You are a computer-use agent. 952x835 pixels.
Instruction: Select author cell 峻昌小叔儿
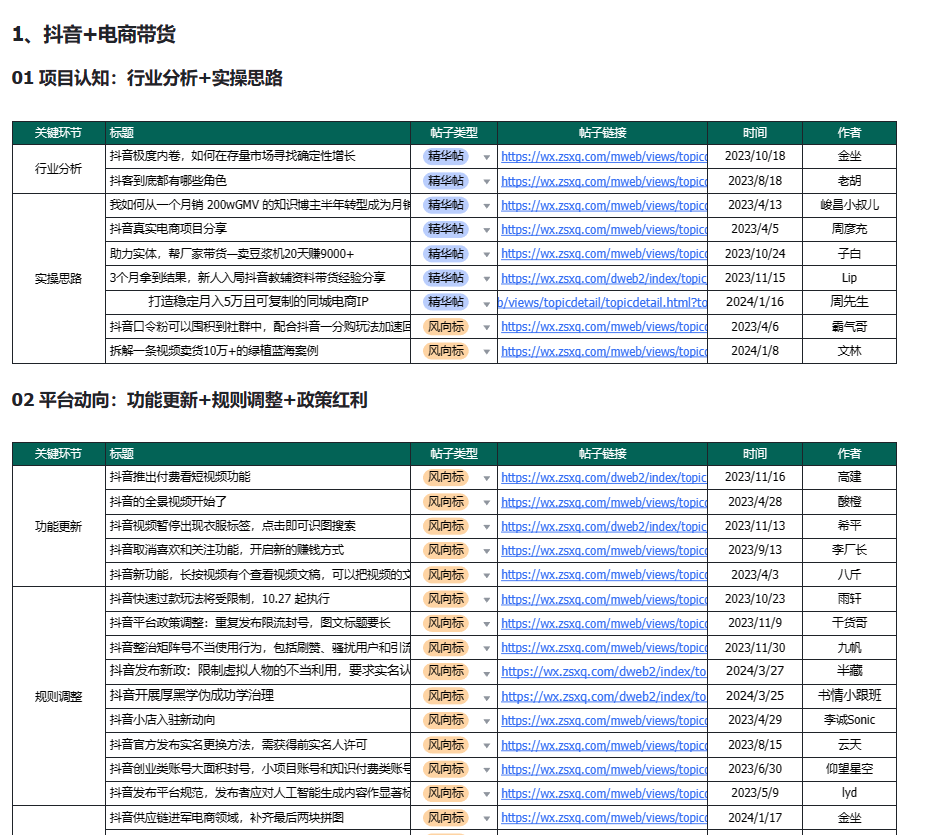(x=849, y=205)
